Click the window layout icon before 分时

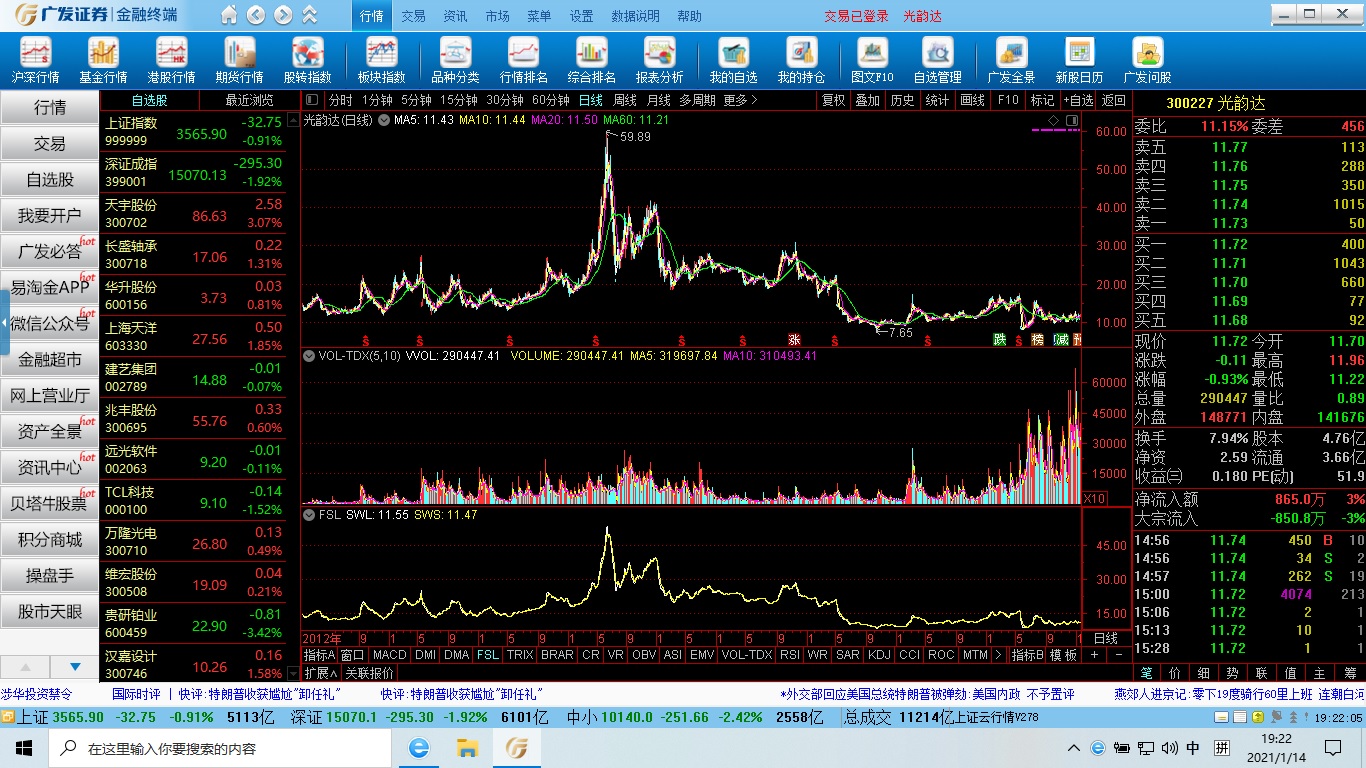[312, 100]
